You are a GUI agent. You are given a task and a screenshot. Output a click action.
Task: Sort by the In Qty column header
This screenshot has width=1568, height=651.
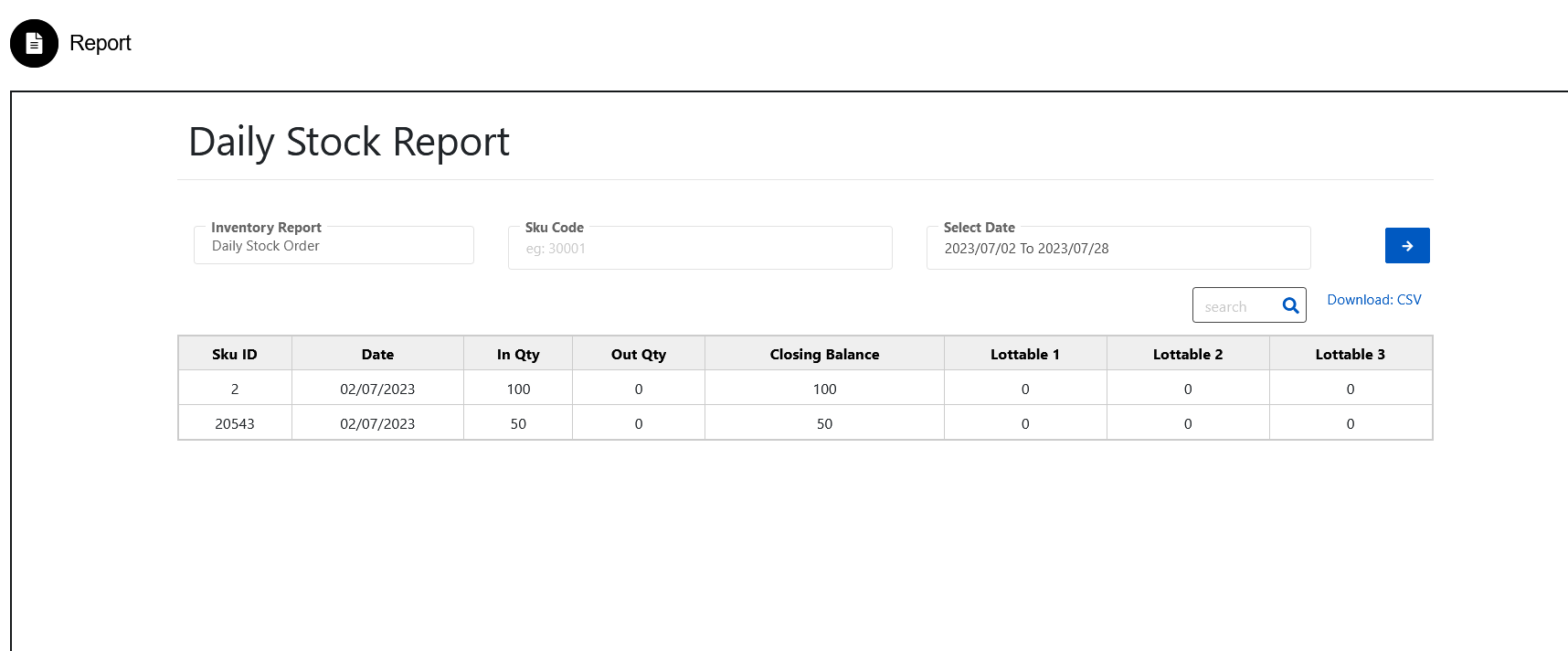[x=518, y=354]
